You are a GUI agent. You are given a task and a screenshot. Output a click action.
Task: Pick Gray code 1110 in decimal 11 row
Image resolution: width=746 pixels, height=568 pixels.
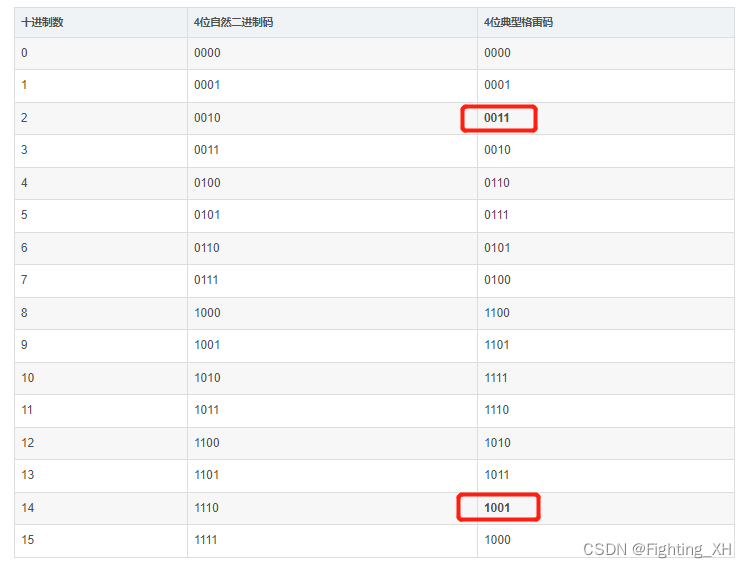(497, 410)
